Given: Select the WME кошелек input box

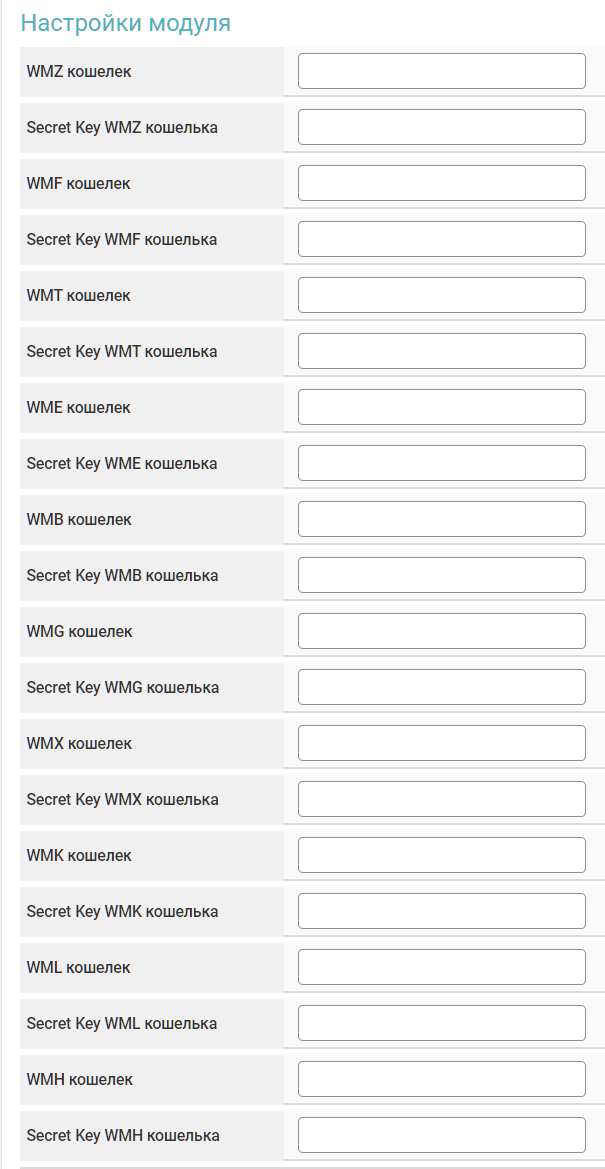Looking at the screenshot, I should [x=441, y=407].
